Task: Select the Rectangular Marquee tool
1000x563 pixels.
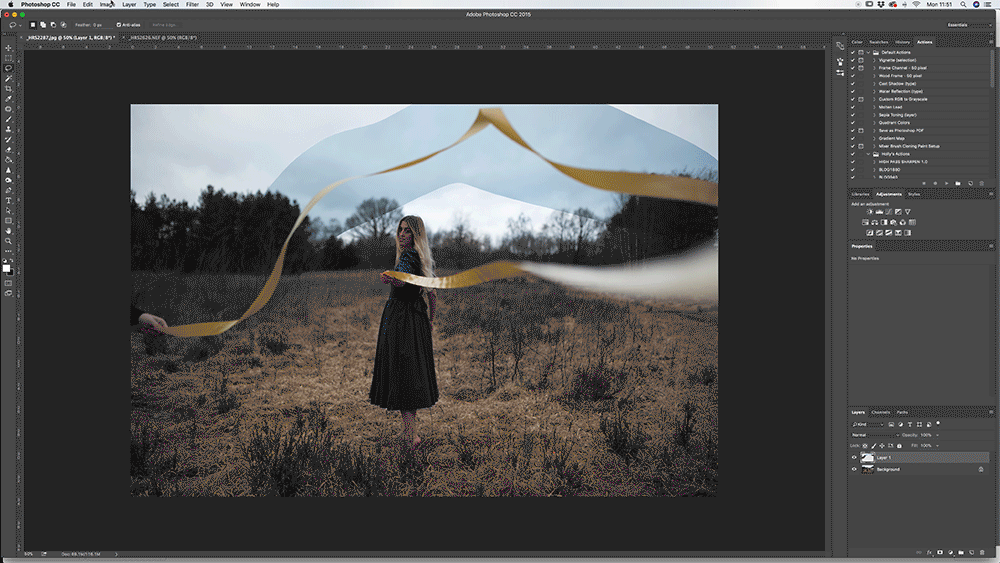Action: pos(8,58)
